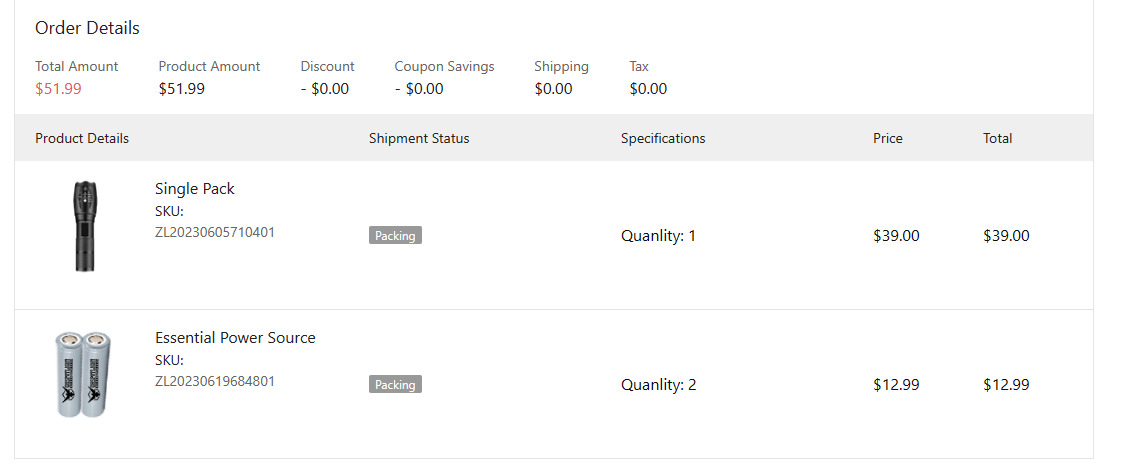Click the Packing badge for Essential Power Source

(x=395, y=385)
